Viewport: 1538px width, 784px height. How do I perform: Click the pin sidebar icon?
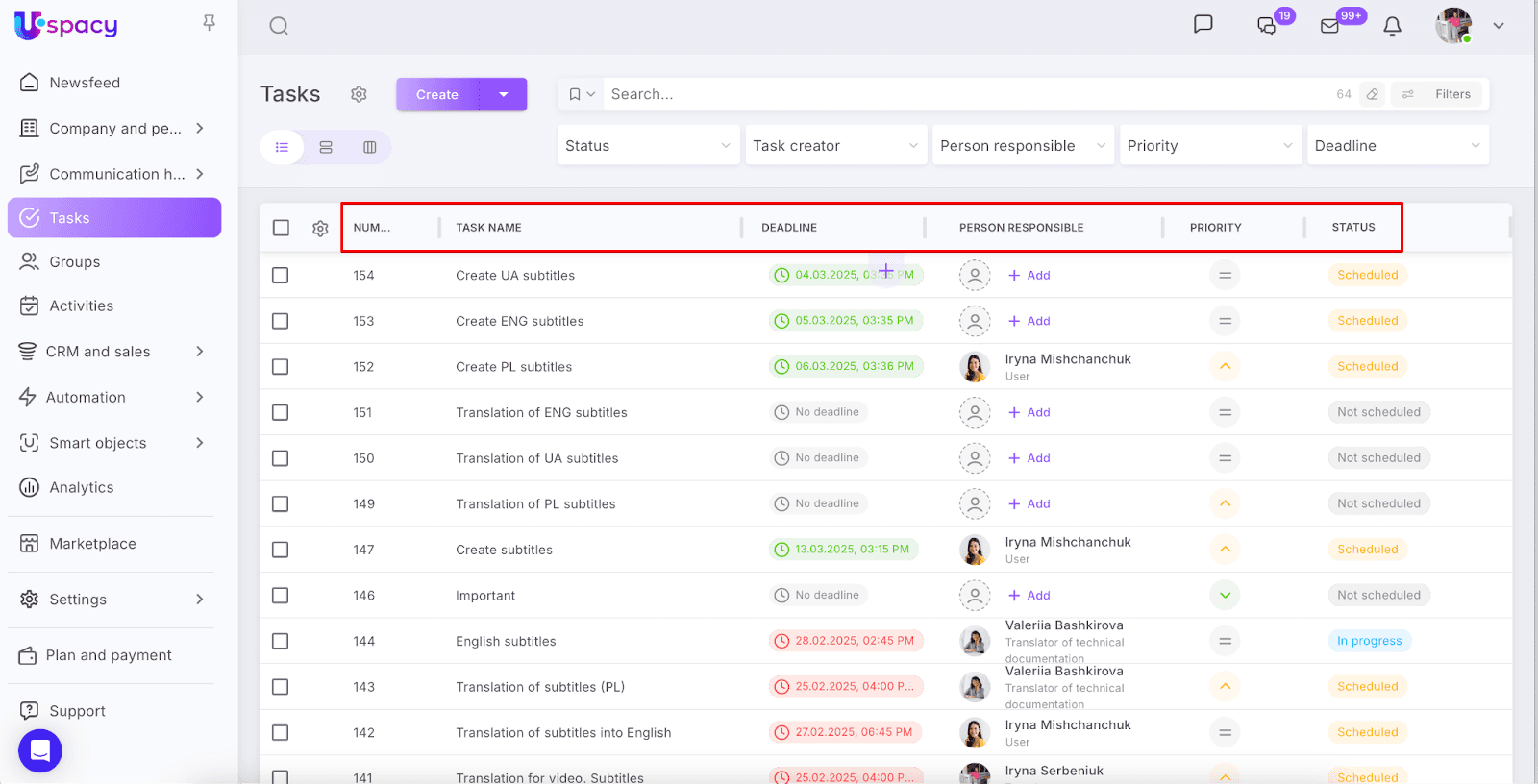pos(209,22)
